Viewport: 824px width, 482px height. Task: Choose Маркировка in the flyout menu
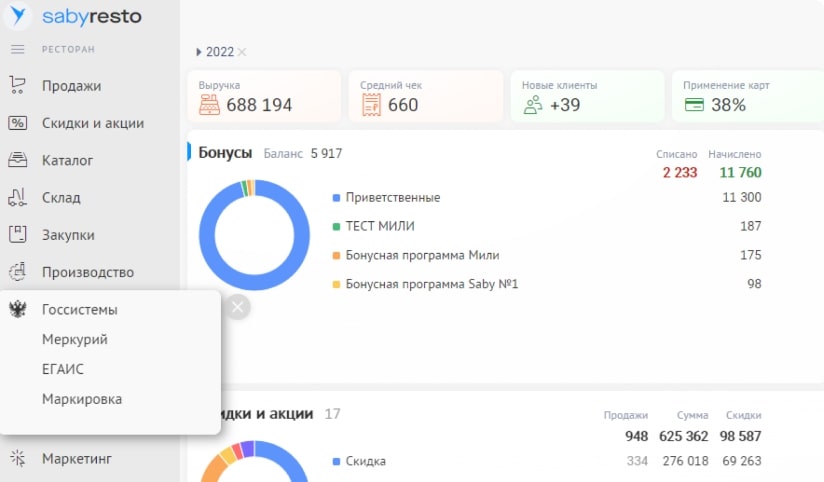click(x=82, y=399)
